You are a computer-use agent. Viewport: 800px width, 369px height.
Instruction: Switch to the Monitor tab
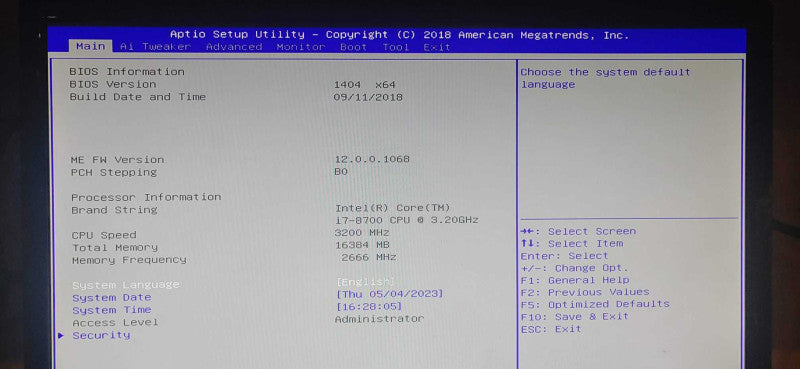tap(301, 47)
